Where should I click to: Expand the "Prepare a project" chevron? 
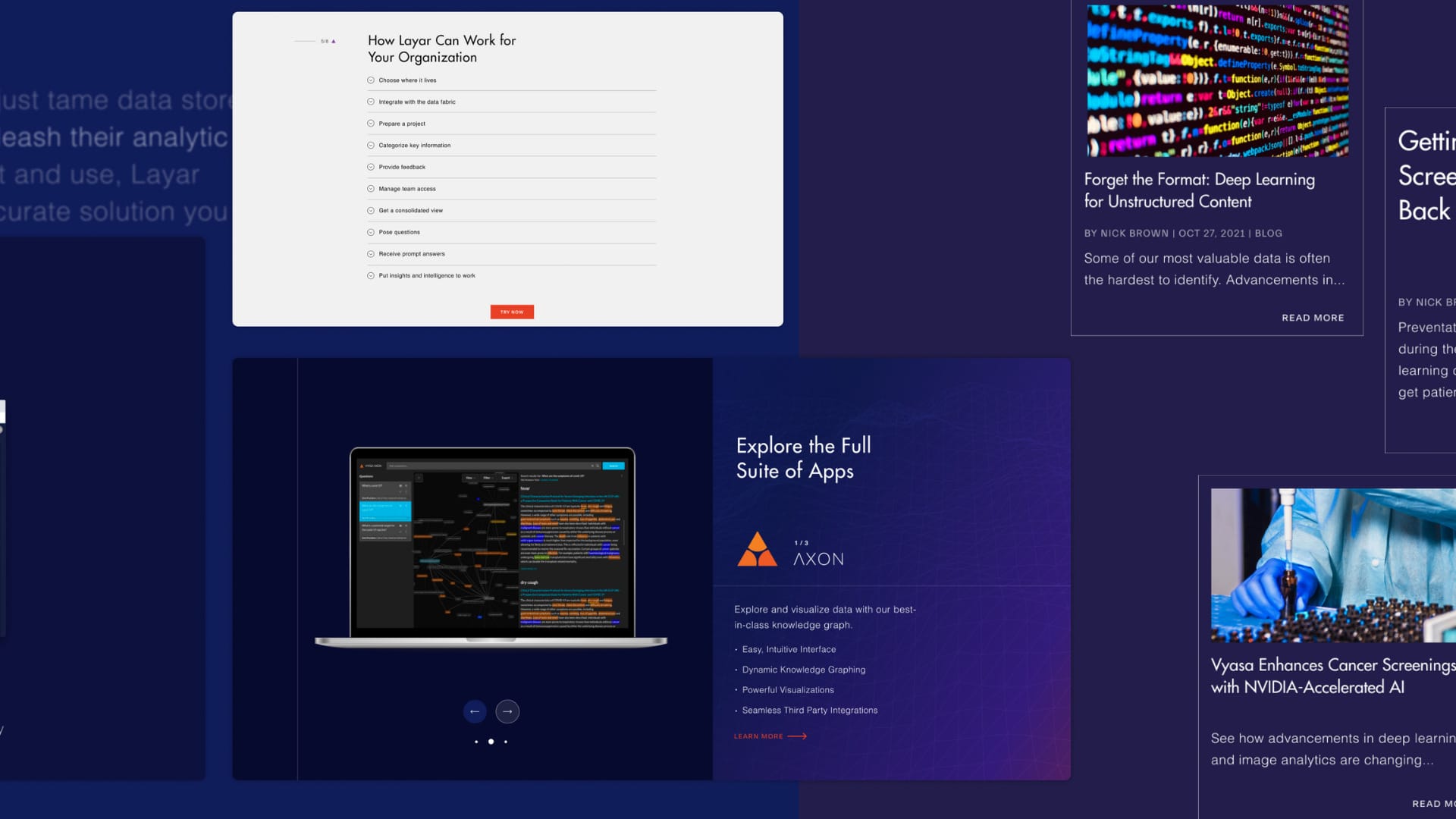click(371, 124)
